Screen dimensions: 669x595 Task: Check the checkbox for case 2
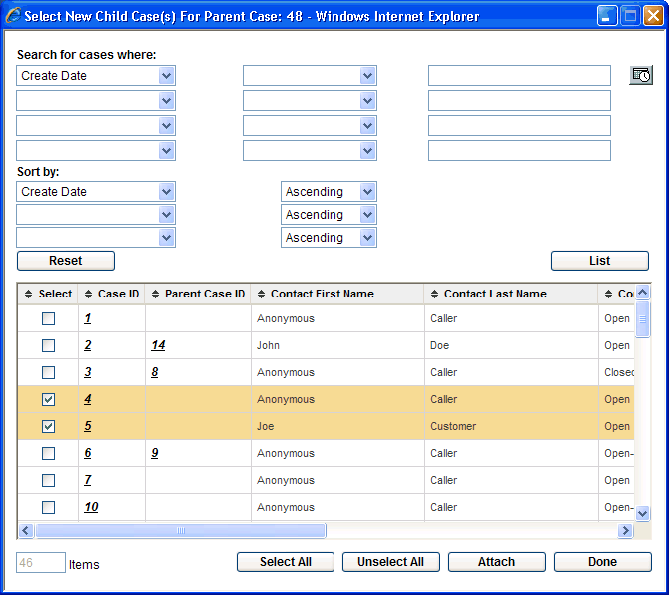point(48,345)
